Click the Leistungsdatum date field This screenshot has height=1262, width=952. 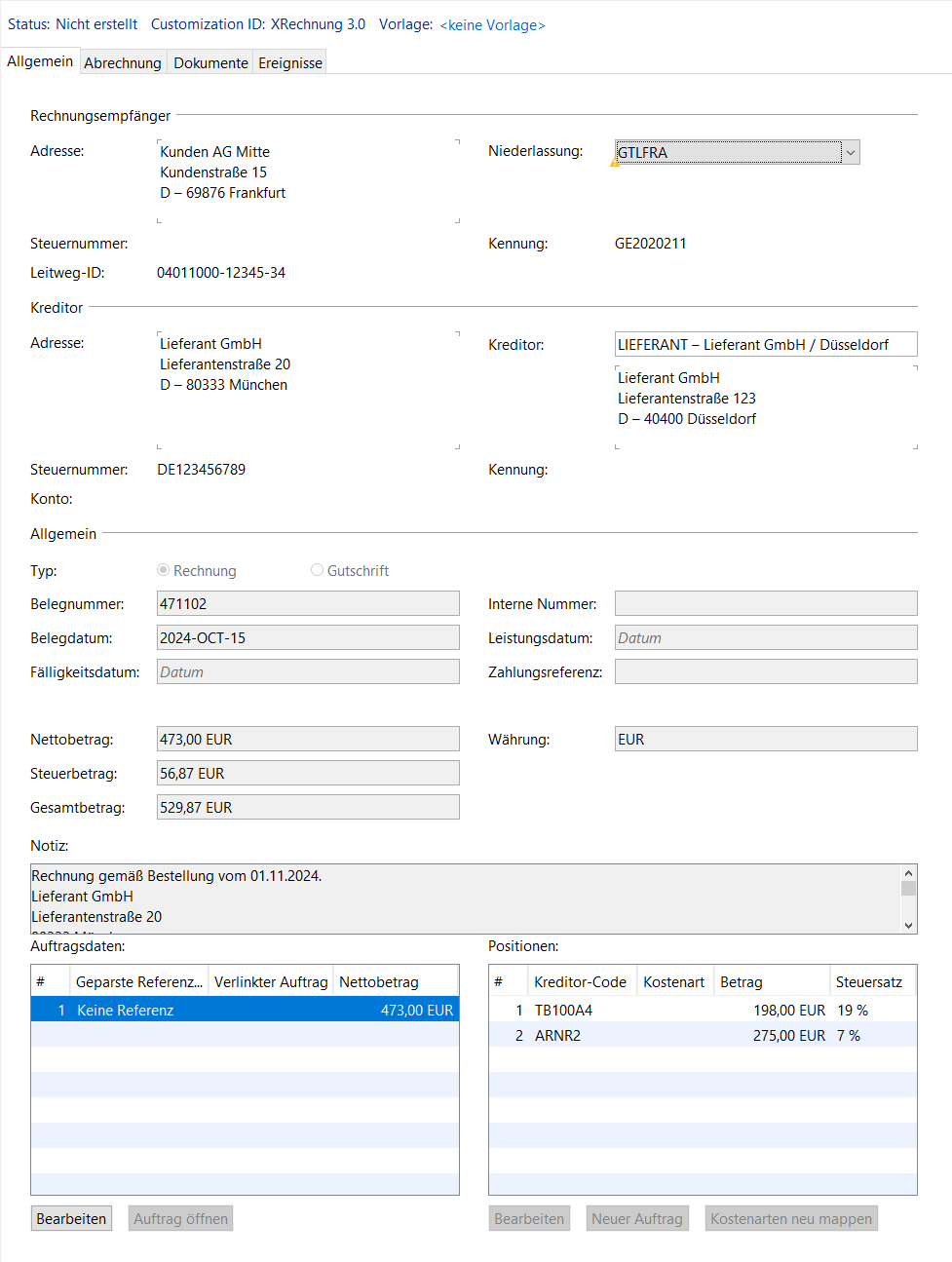[766, 637]
